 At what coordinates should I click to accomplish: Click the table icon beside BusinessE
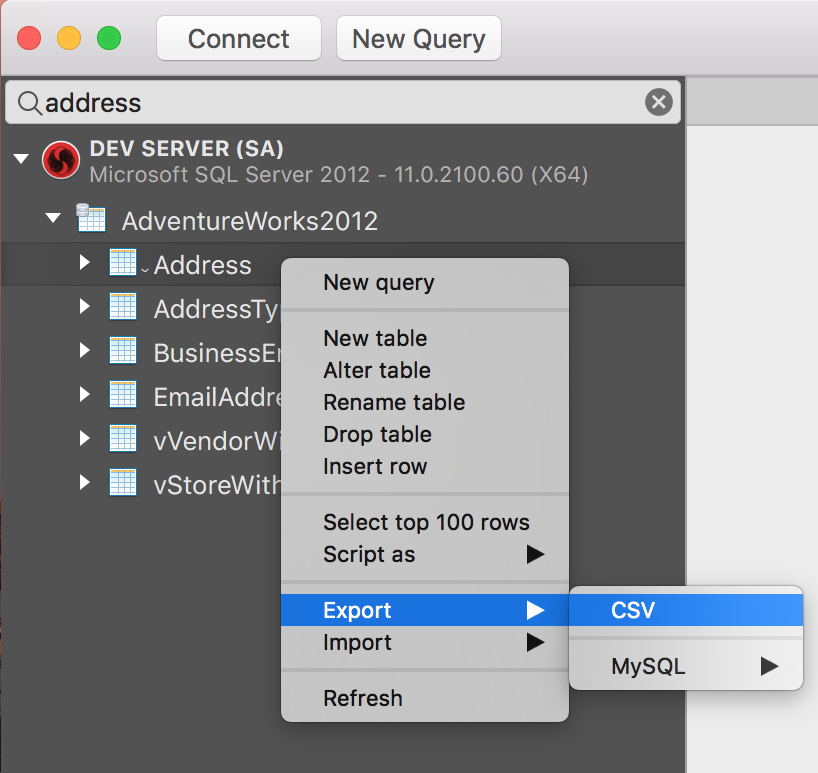click(x=122, y=352)
